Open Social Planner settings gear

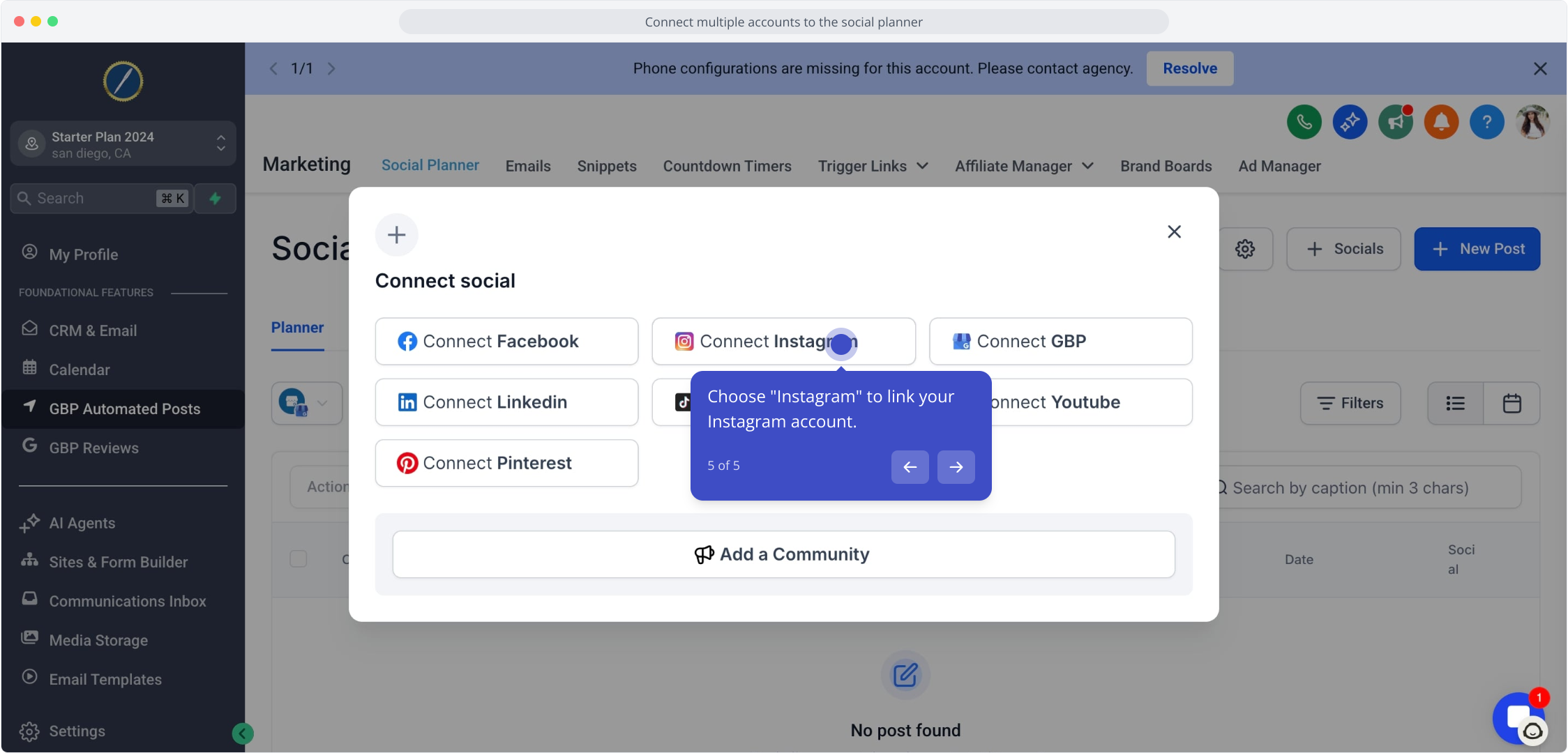click(1245, 249)
